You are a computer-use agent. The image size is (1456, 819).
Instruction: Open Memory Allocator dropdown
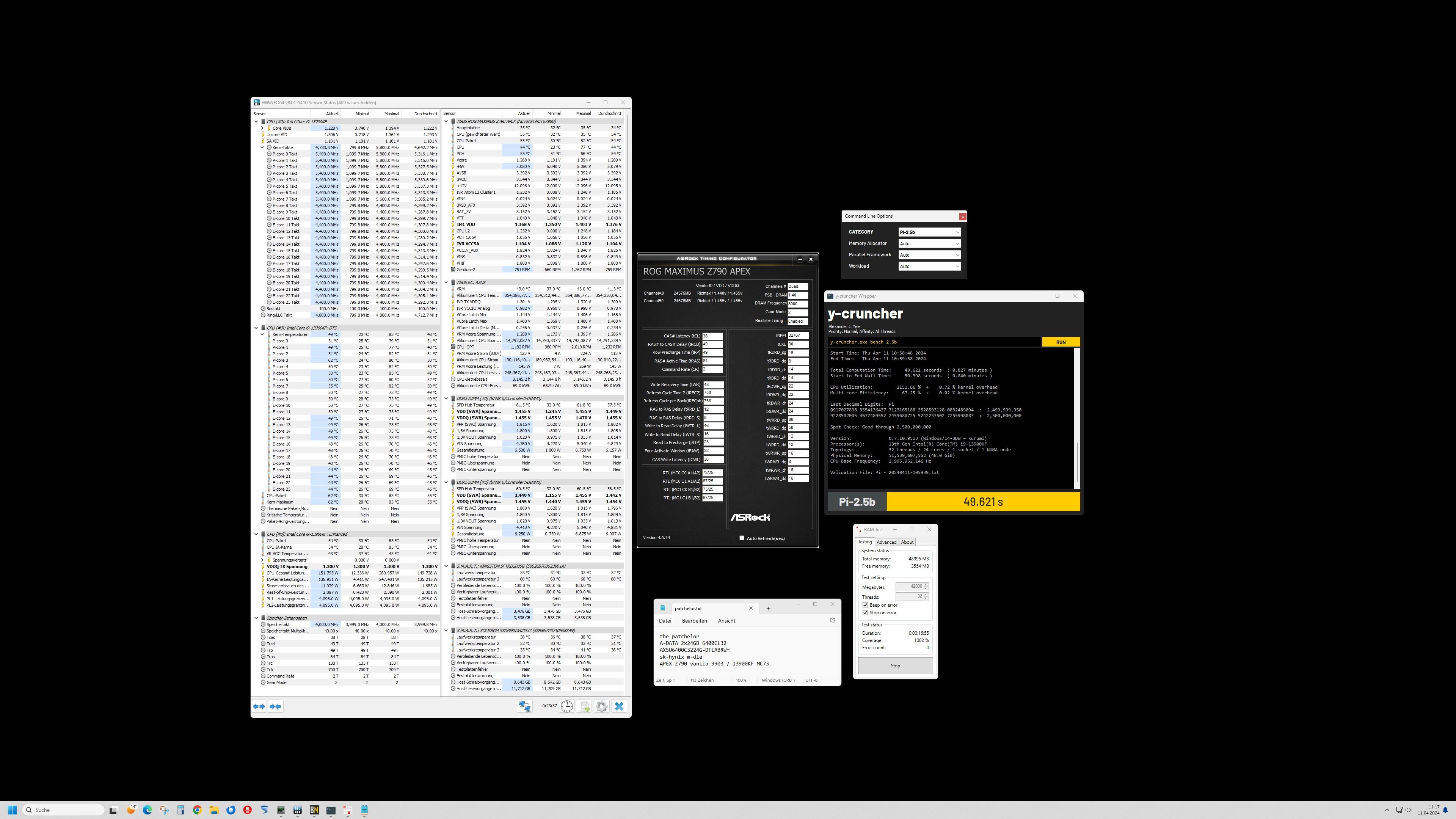(x=929, y=243)
